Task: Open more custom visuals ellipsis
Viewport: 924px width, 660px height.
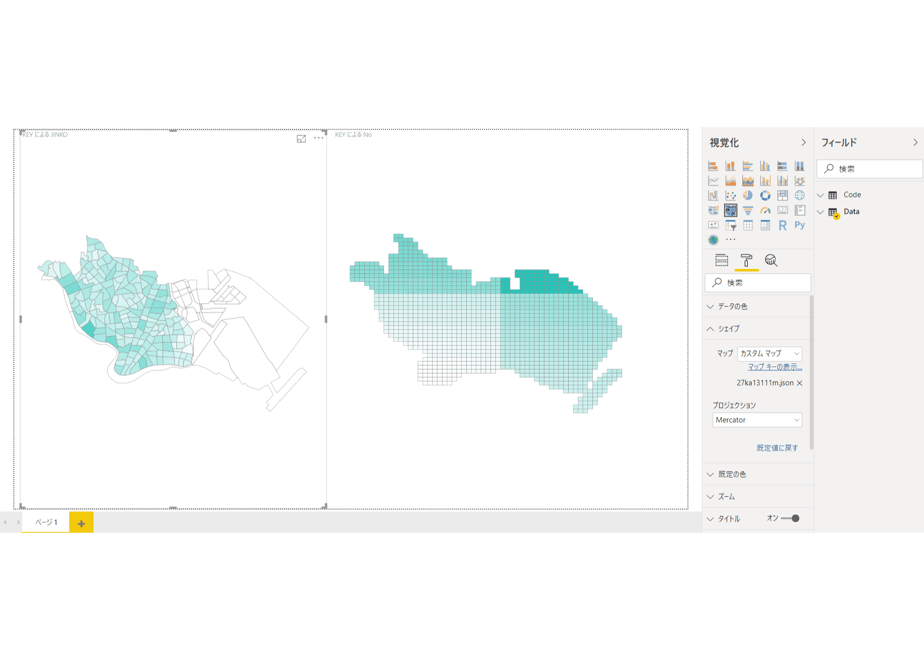Action: pos(731,240)
